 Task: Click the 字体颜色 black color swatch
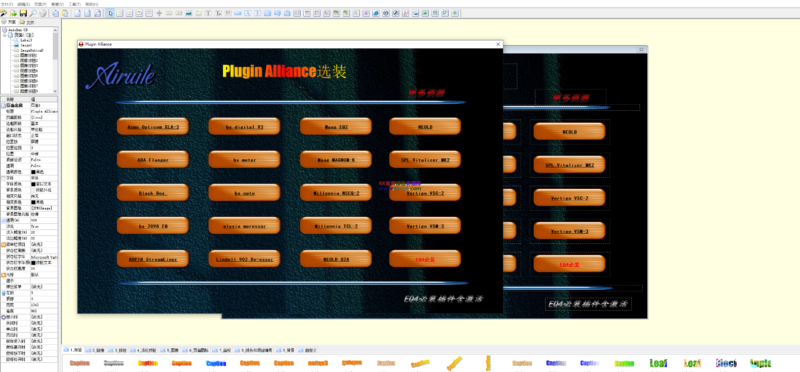33,184
